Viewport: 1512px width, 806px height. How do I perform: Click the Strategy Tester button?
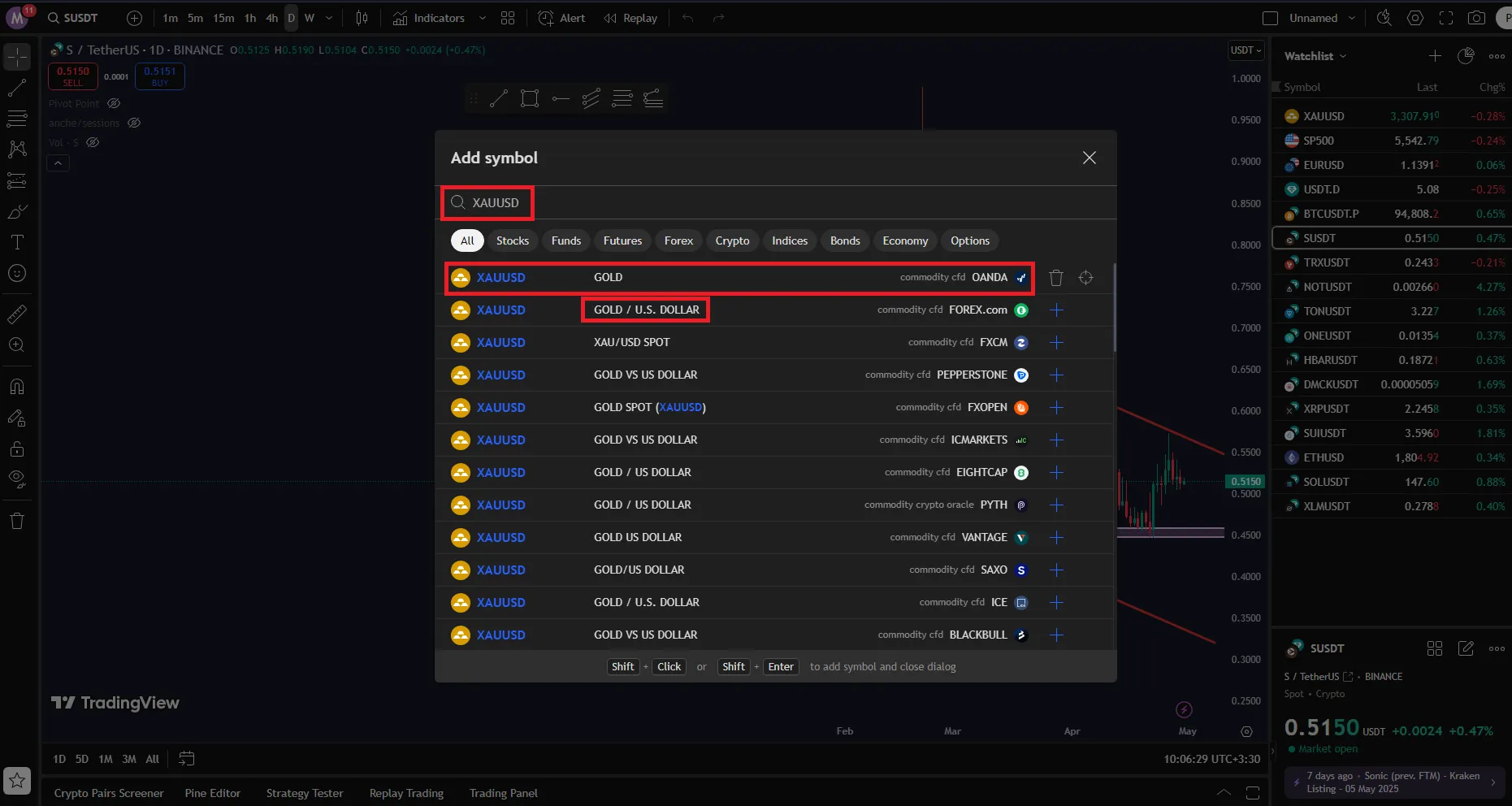[305, 793]
